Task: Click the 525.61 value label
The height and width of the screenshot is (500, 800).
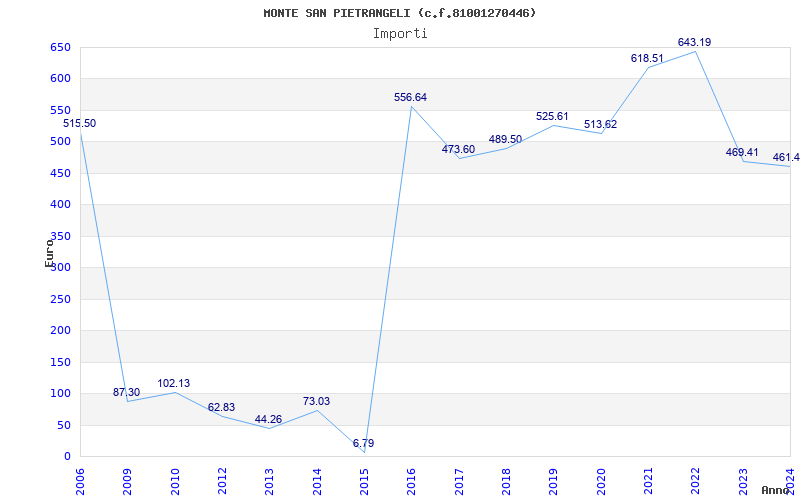Action: (552, 116)
